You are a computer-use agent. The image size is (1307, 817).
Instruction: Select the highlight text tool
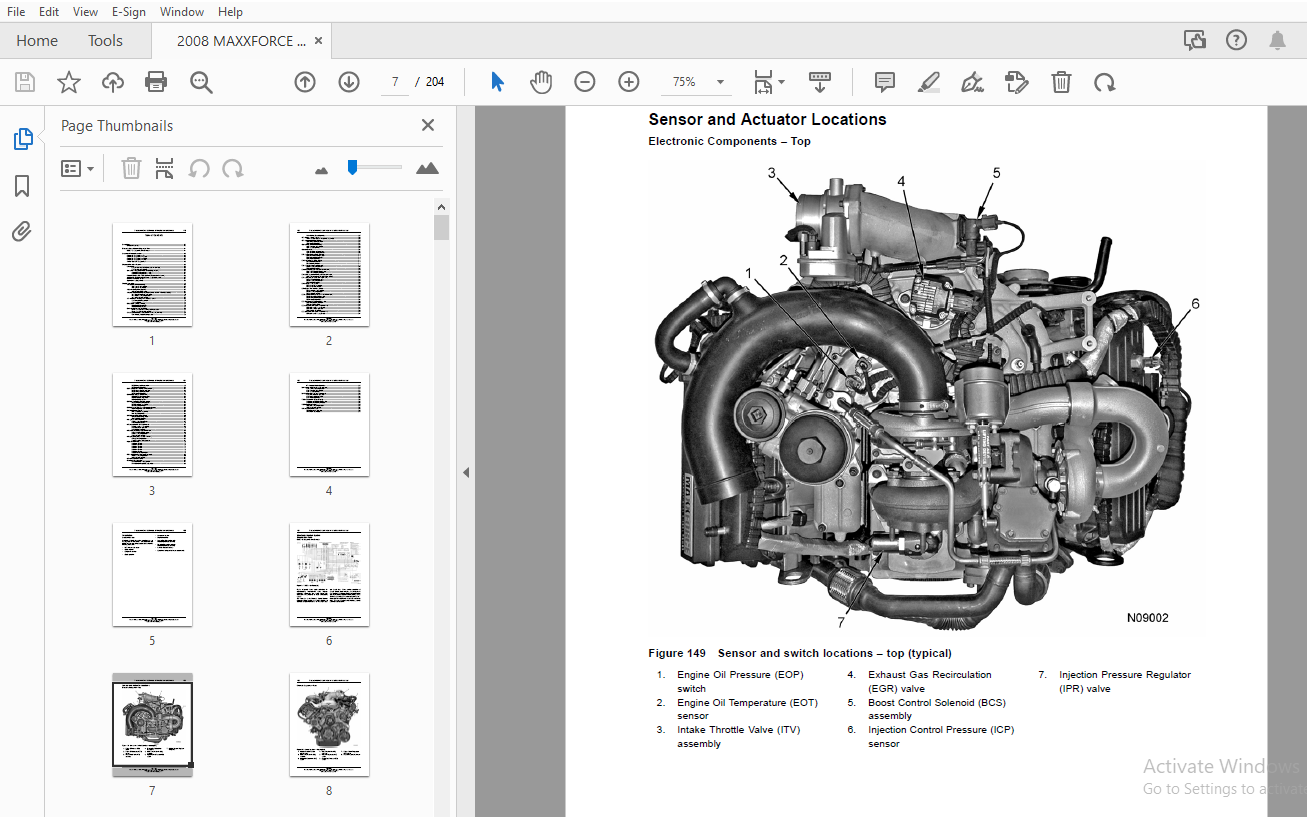pyautogui.click(x=929, y=82)
